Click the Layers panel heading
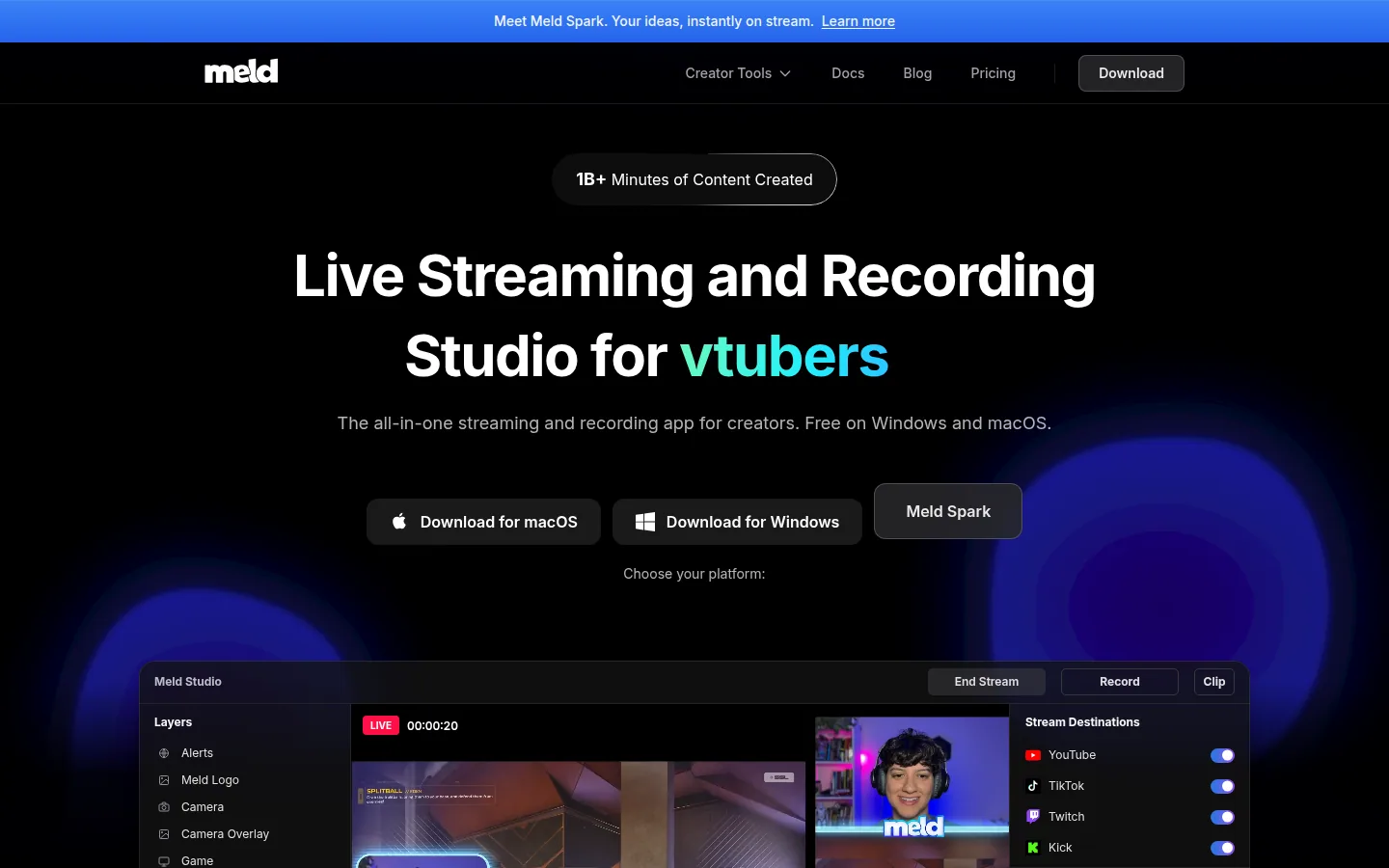 (173, 722)
